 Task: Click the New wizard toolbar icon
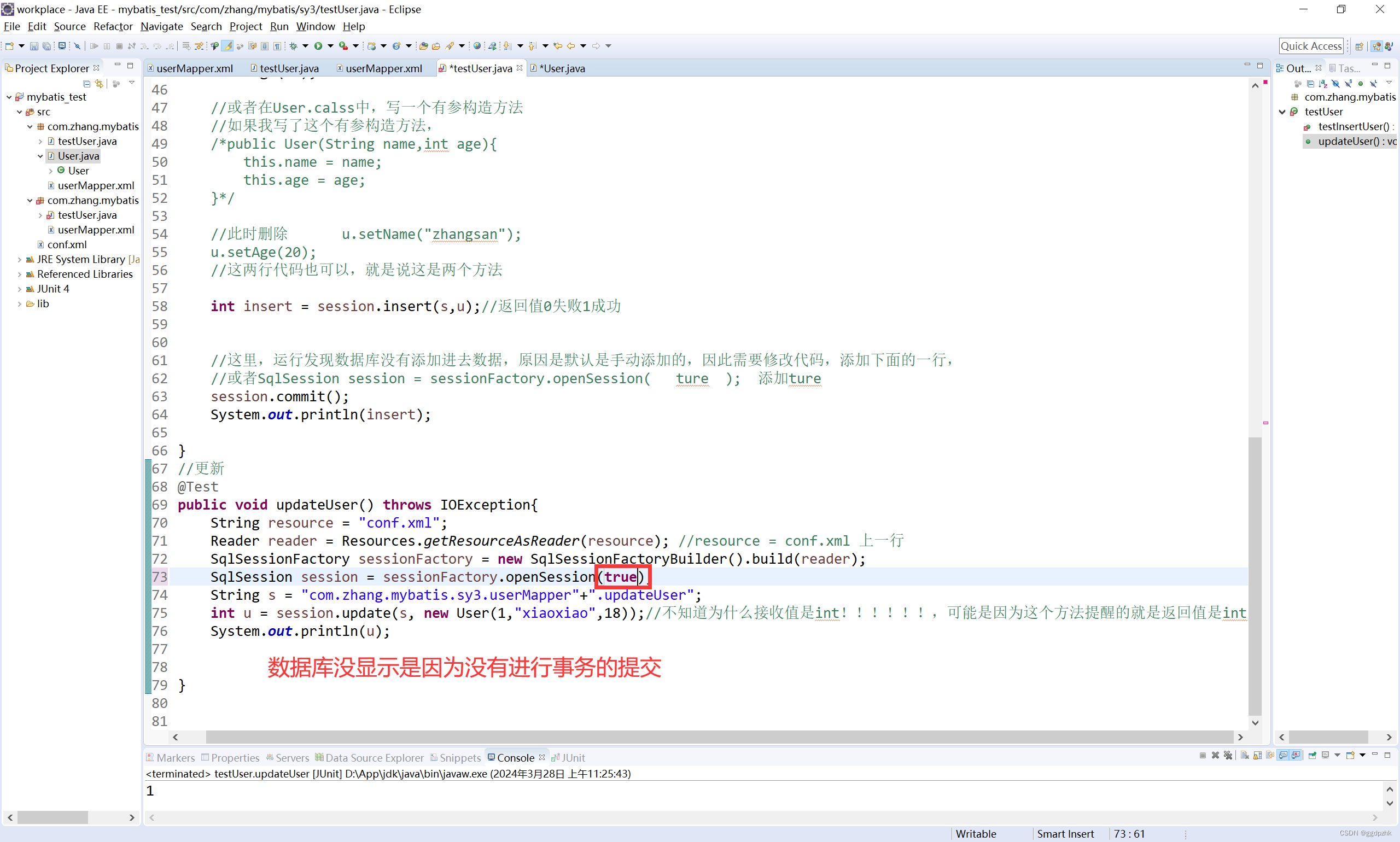[x=9, y=46]
